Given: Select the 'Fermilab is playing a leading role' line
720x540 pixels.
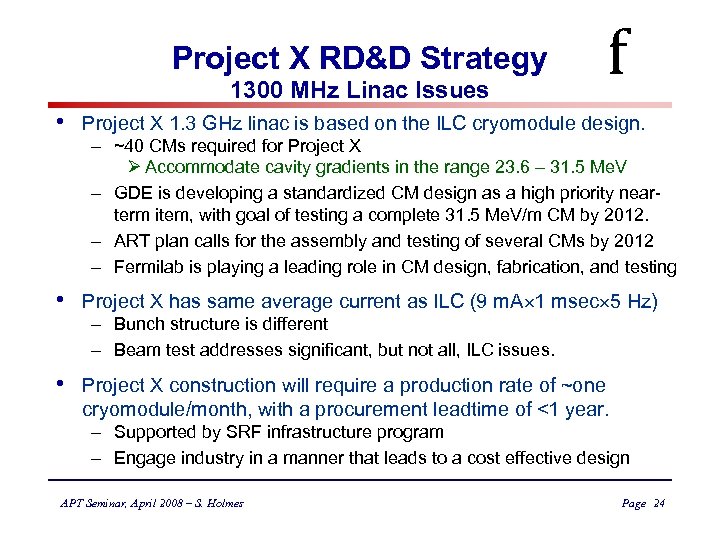Looking at the screenshot, I should click(395, 267).
